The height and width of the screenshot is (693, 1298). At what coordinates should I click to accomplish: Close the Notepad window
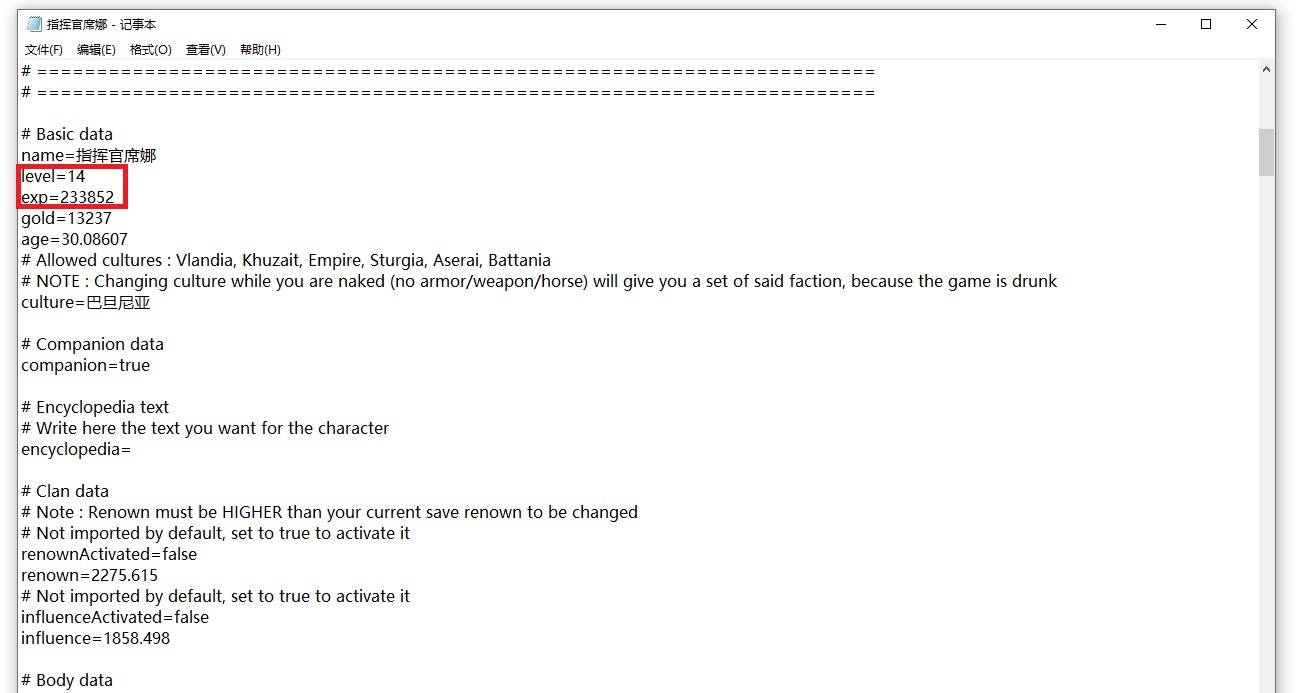(1252, 24)
